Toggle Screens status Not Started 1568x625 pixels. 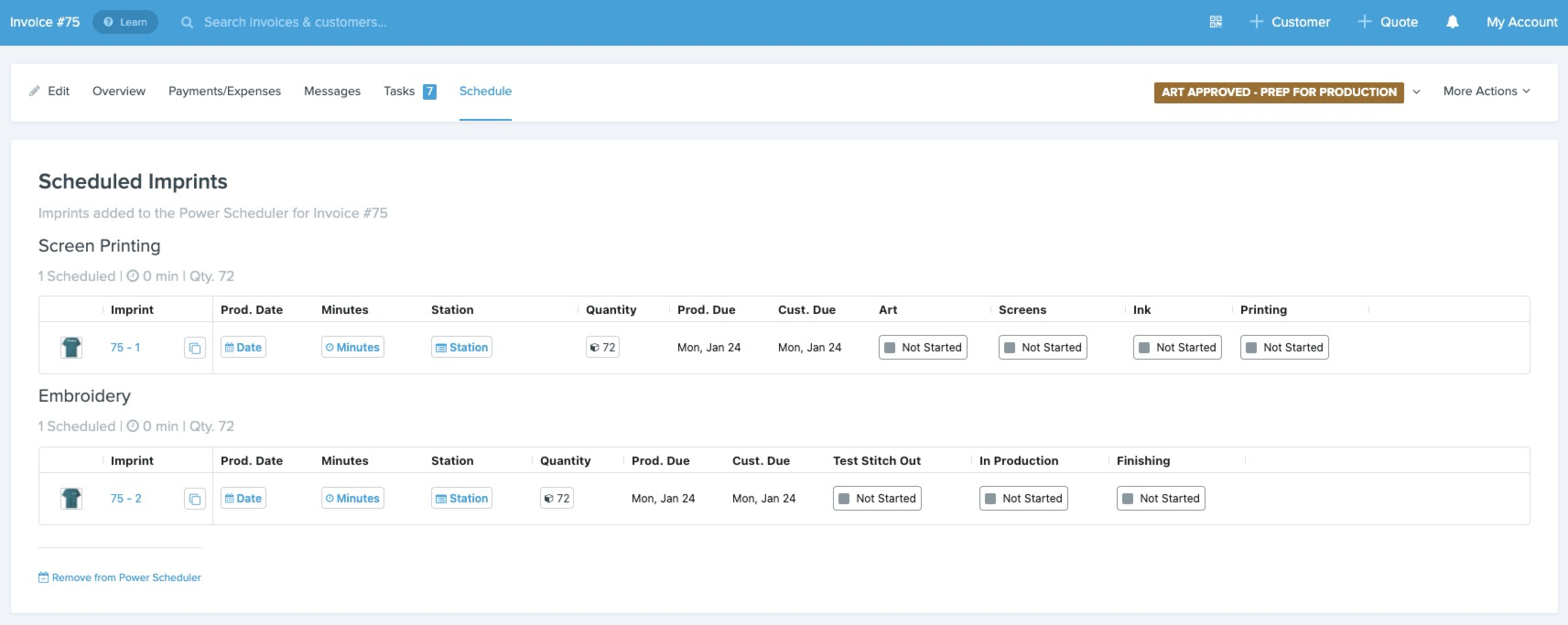[x=1043, y=348]
